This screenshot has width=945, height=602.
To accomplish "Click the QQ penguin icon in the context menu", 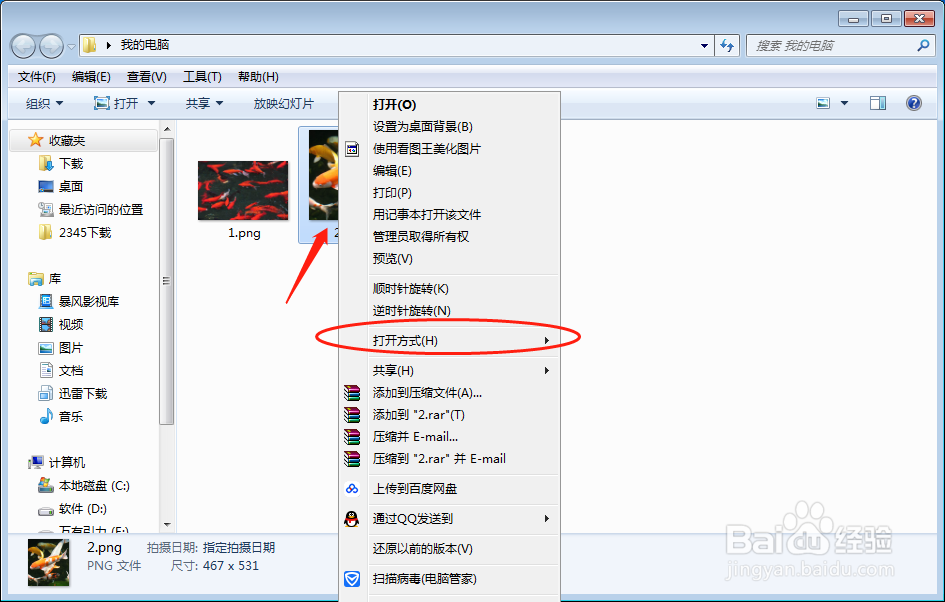I will coord(352,519).
